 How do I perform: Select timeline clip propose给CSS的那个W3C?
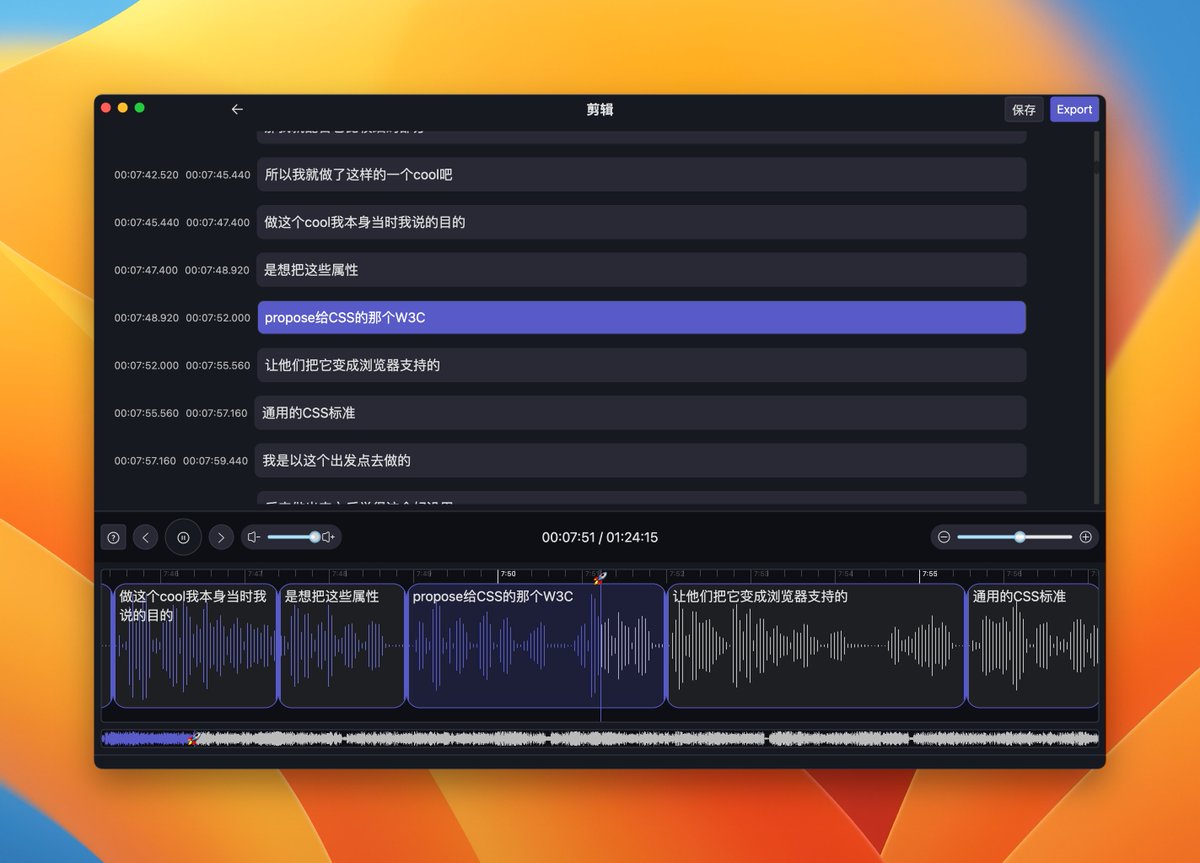click(x=536, y=646)
